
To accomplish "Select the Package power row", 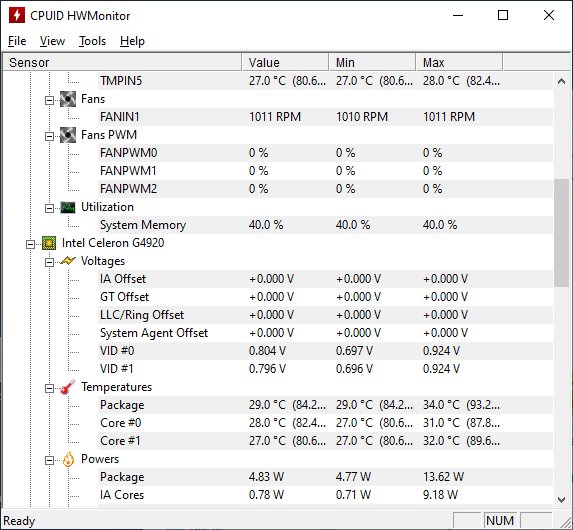I will coord(325,477).
